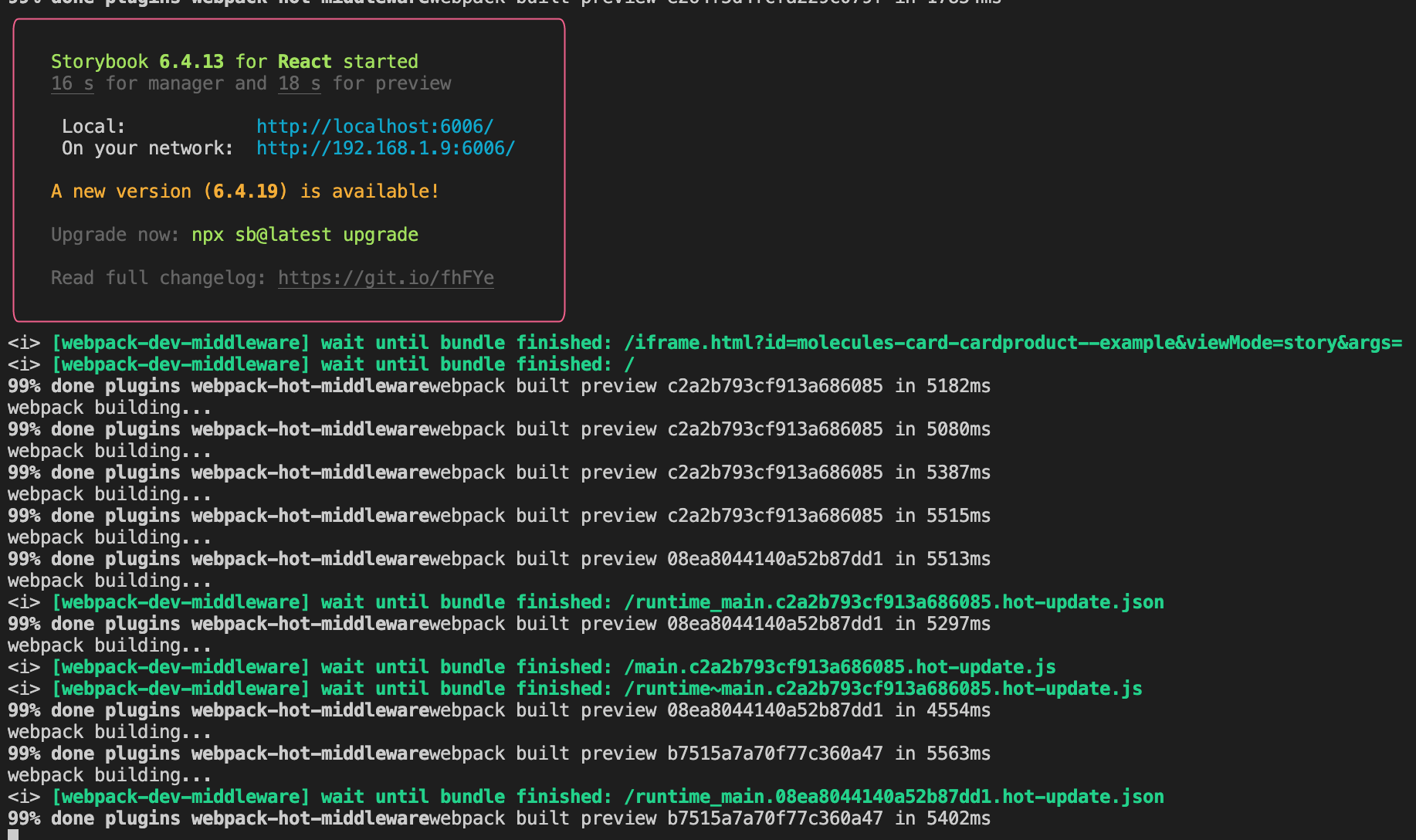The height and width of the screenshot is (840, 1416).
Task: Click /main.c2a2b793cf913a686085.hot-update.js path
Action: [840, 666]
